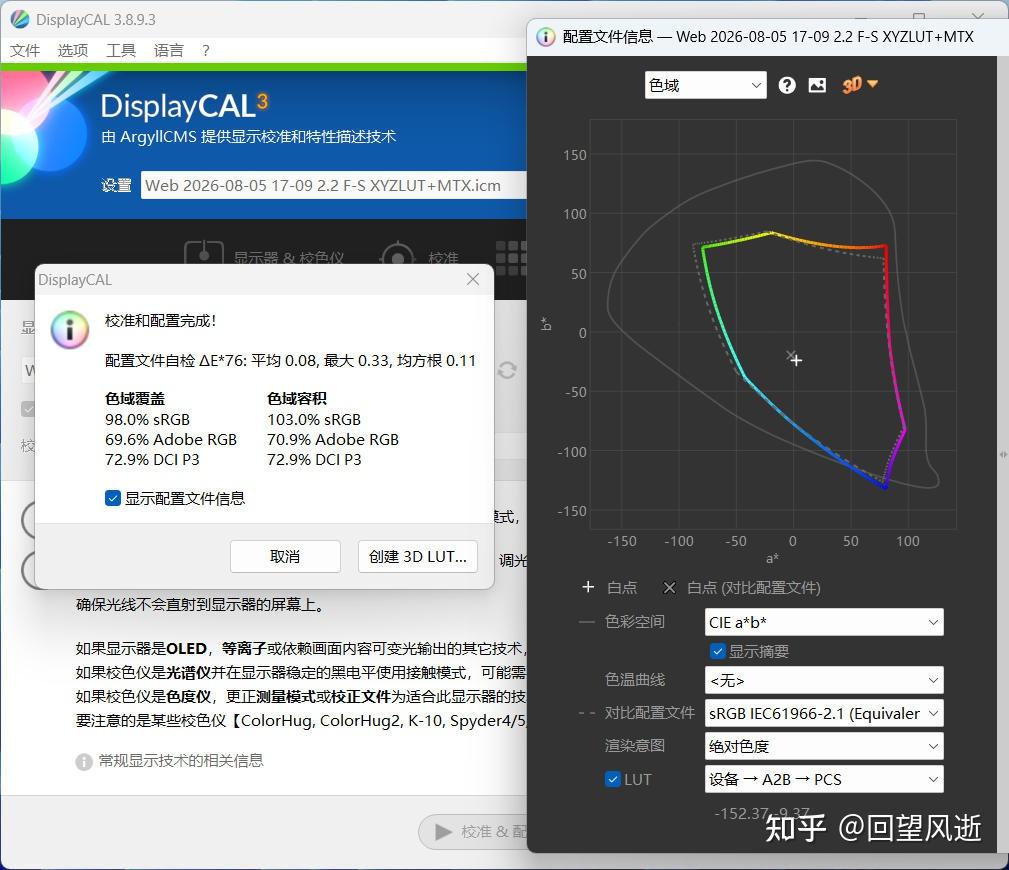Open the ? help menu
1009x870 pixels.
tap(206, 50)
